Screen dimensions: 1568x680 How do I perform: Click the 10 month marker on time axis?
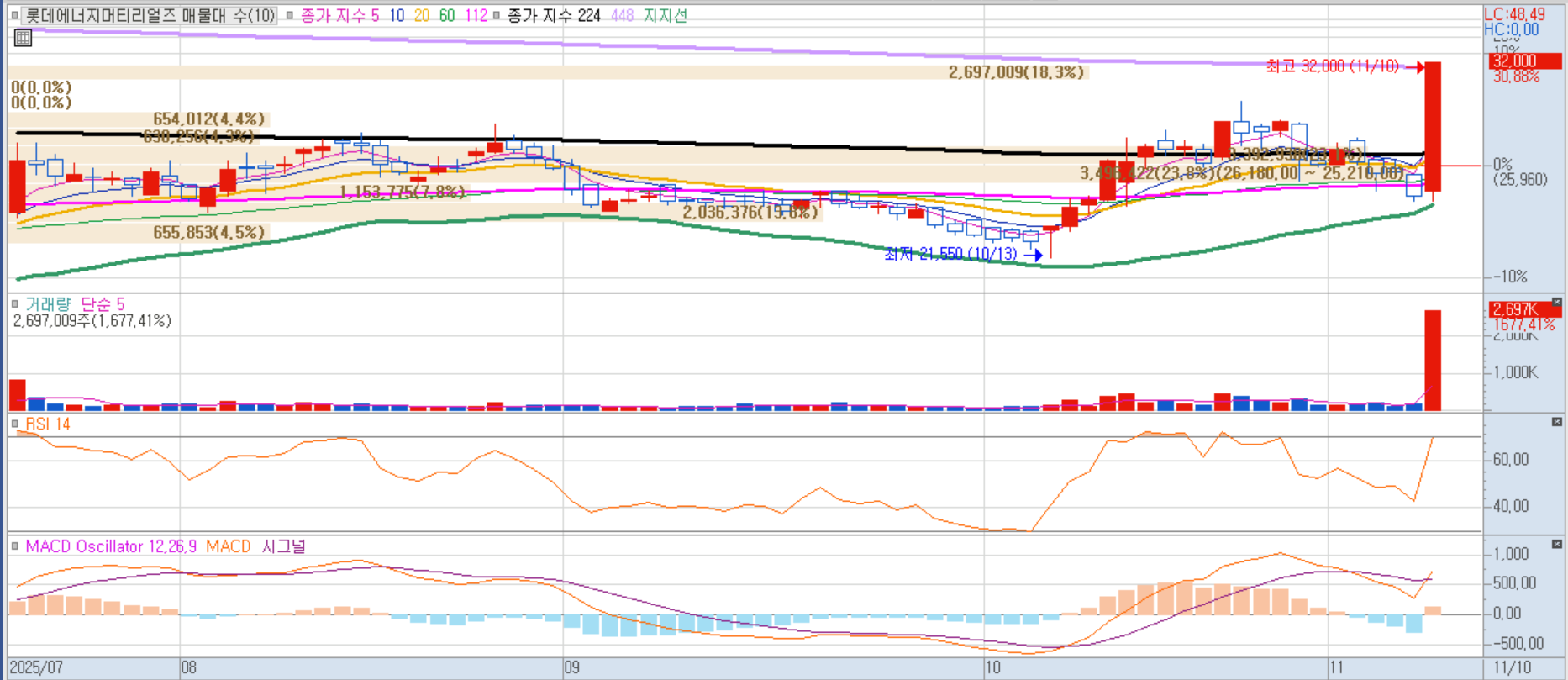993,668
